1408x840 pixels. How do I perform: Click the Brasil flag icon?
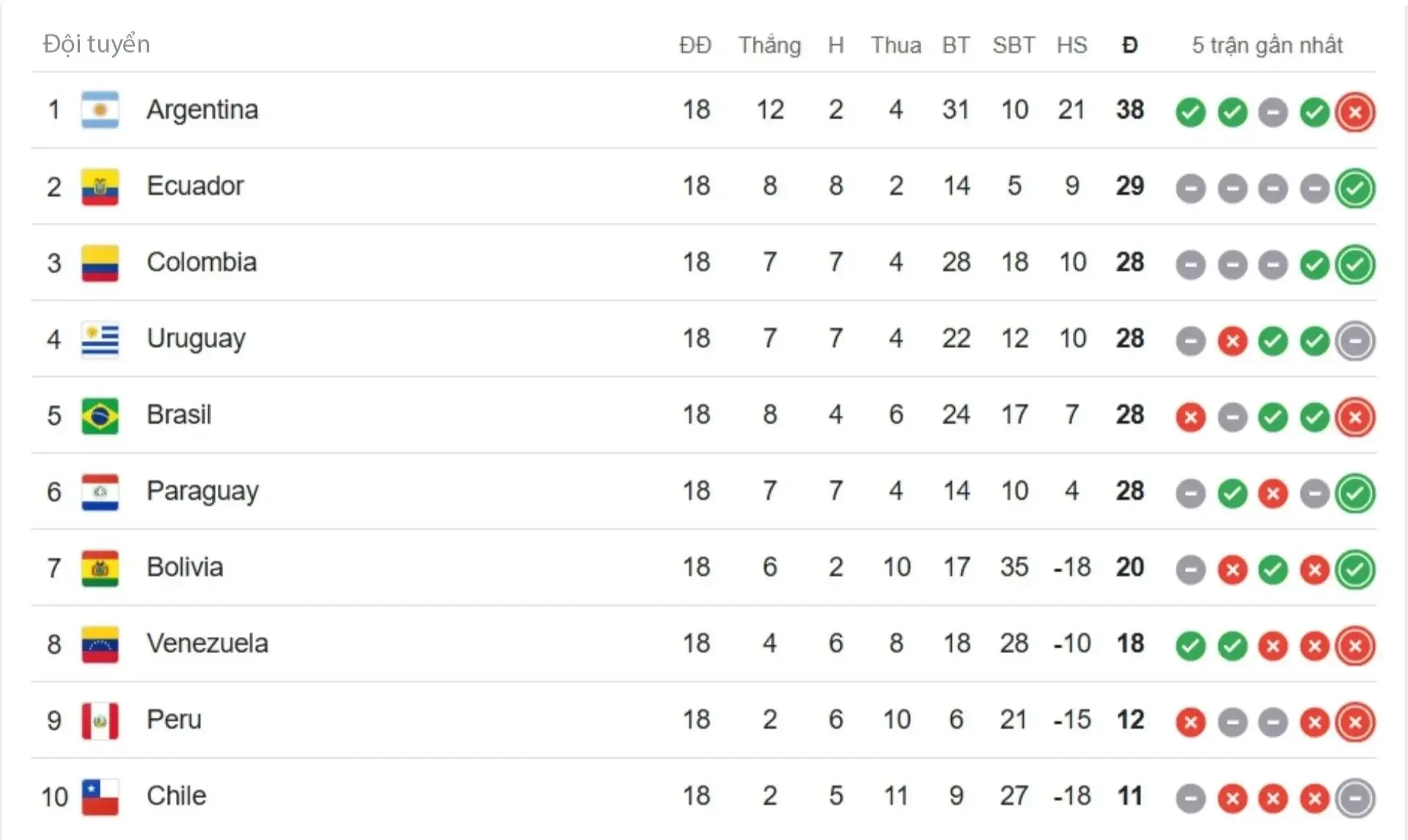coord(100,416)
